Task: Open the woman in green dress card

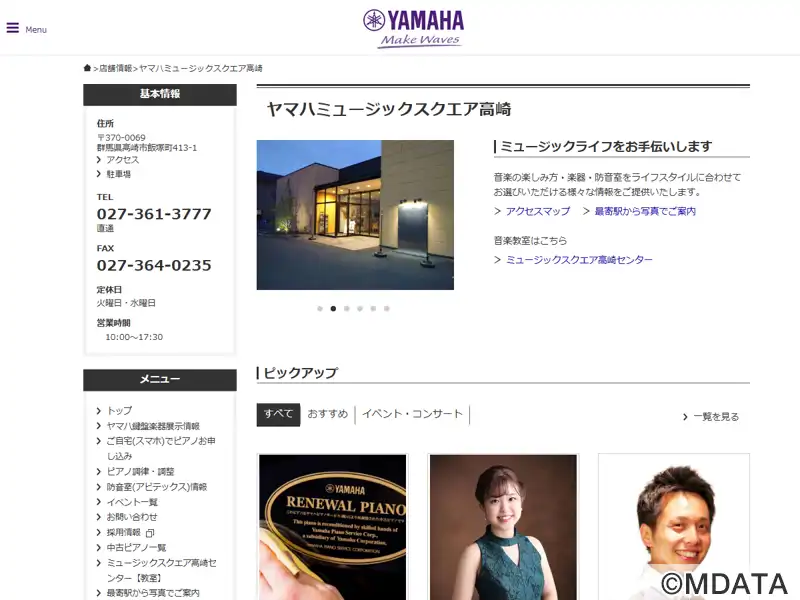Action: [503, 527]
